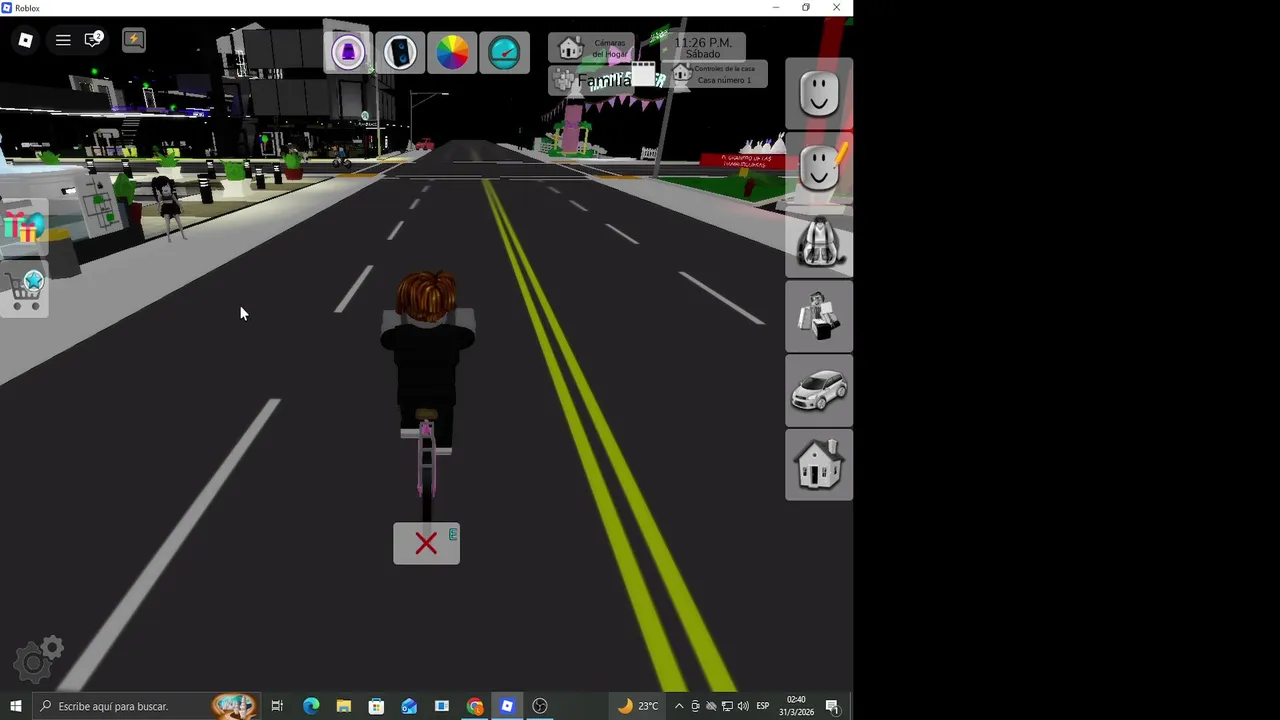Screen dimensions: 1280x720
Task: Open the chat bubble icon
Action: (94, 40)
